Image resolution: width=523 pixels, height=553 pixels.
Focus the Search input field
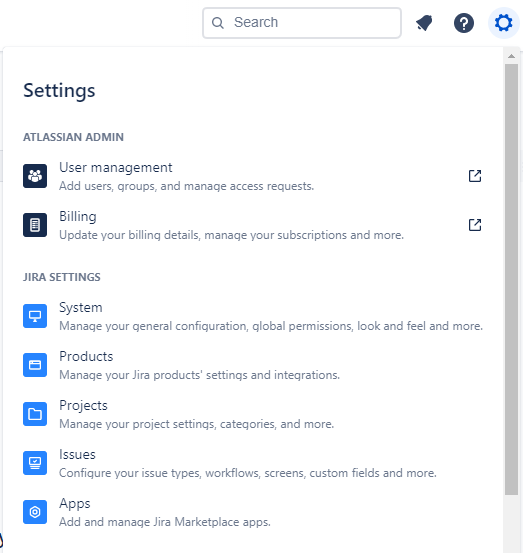pos(302,23)
